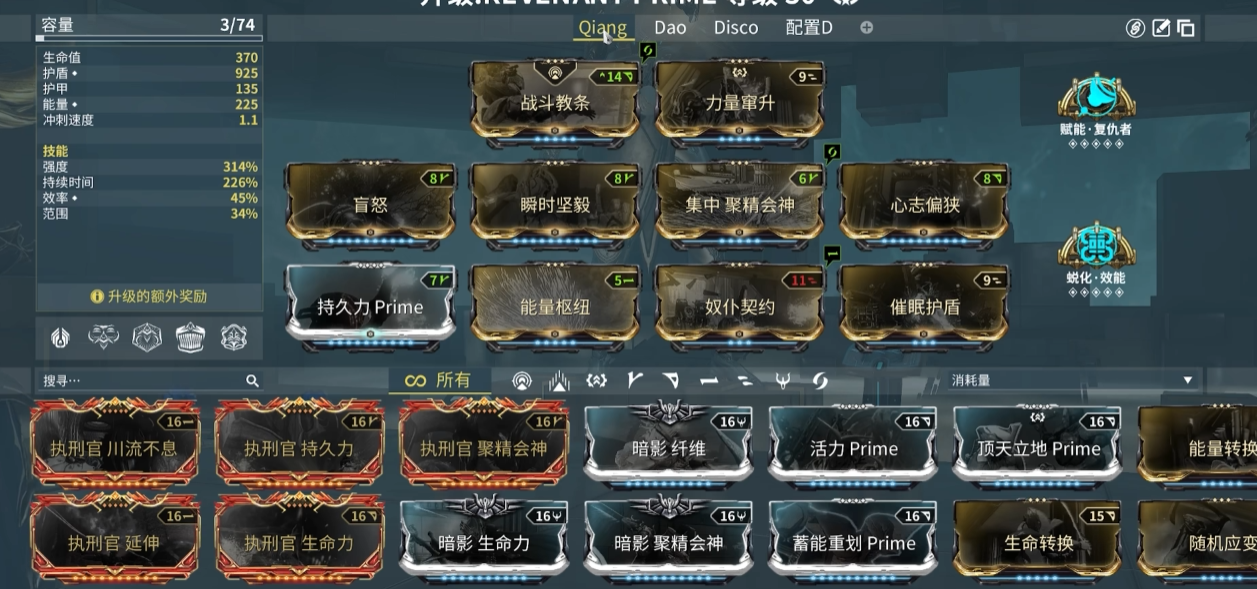Screen dimensions: 1257x589
Task: Open the 消耗量 sort dropdown
Action: [x=1073, y=381]
